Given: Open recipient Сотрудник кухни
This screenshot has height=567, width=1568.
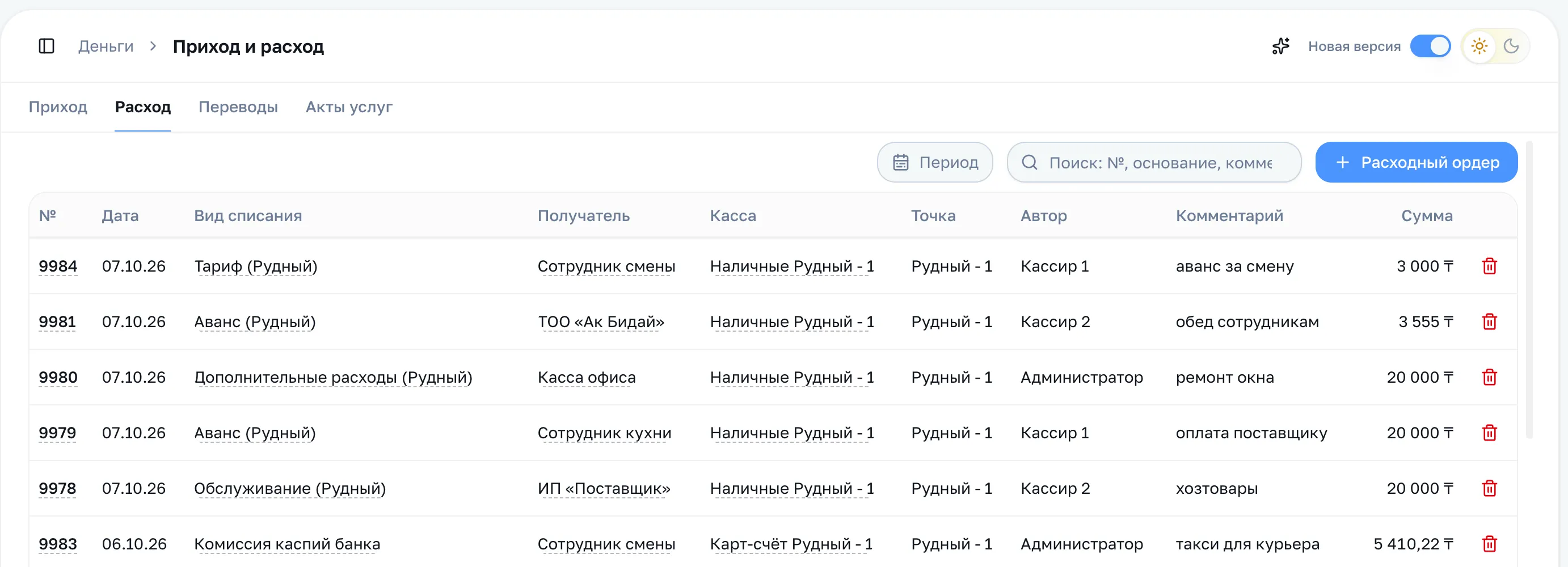Looking at the screenshot, I should (604, 433).
